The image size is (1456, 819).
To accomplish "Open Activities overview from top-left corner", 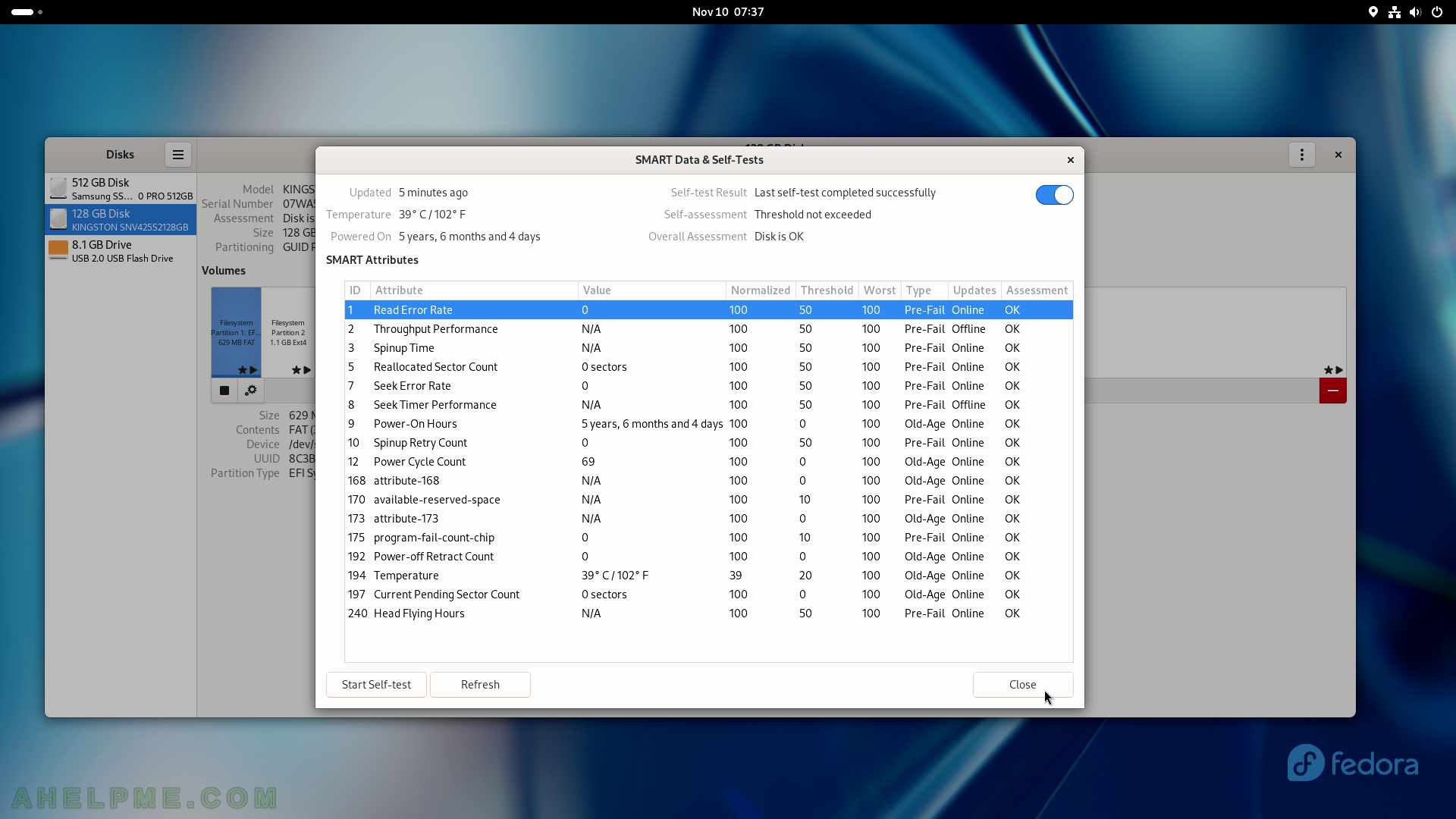I will coord(27,12).
